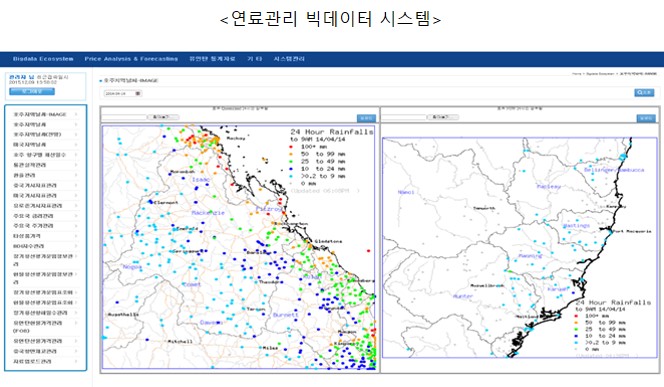Open the Price Analysis & Forecasting menu
The image size is (664, 387).
[x=131, y=59]
